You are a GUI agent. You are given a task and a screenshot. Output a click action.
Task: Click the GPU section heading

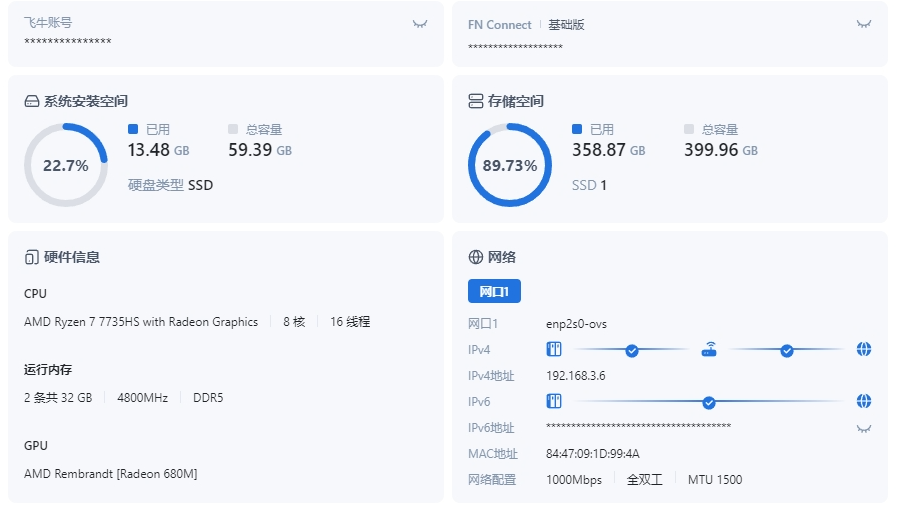[x=35, y=446]
